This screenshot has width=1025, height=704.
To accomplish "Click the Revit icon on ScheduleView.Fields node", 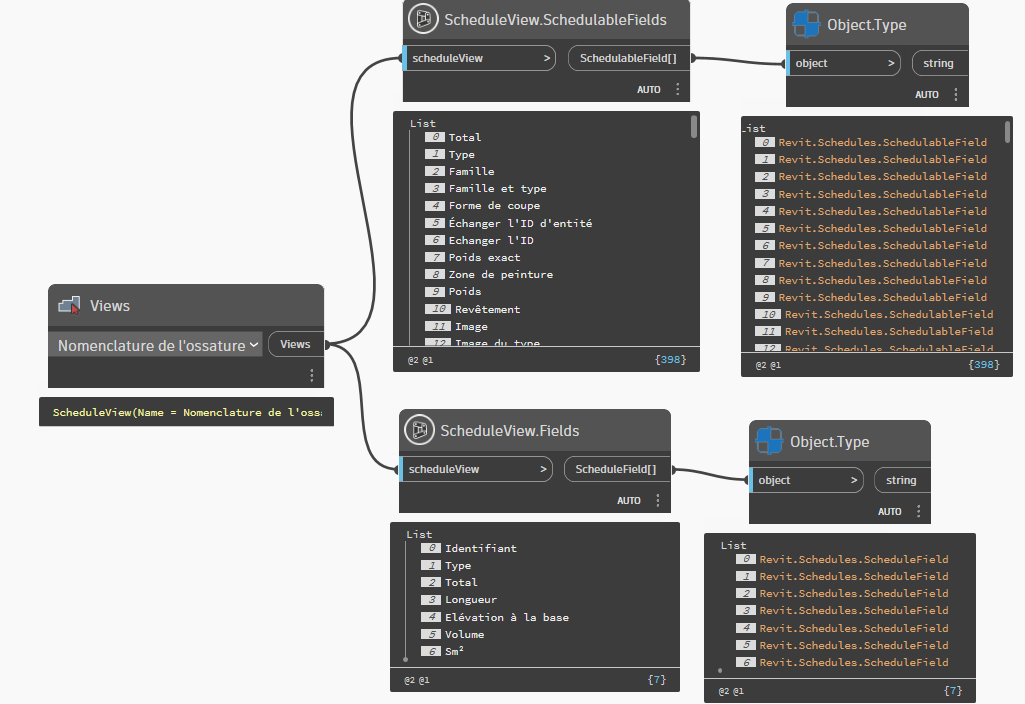I will pos(419,430).
